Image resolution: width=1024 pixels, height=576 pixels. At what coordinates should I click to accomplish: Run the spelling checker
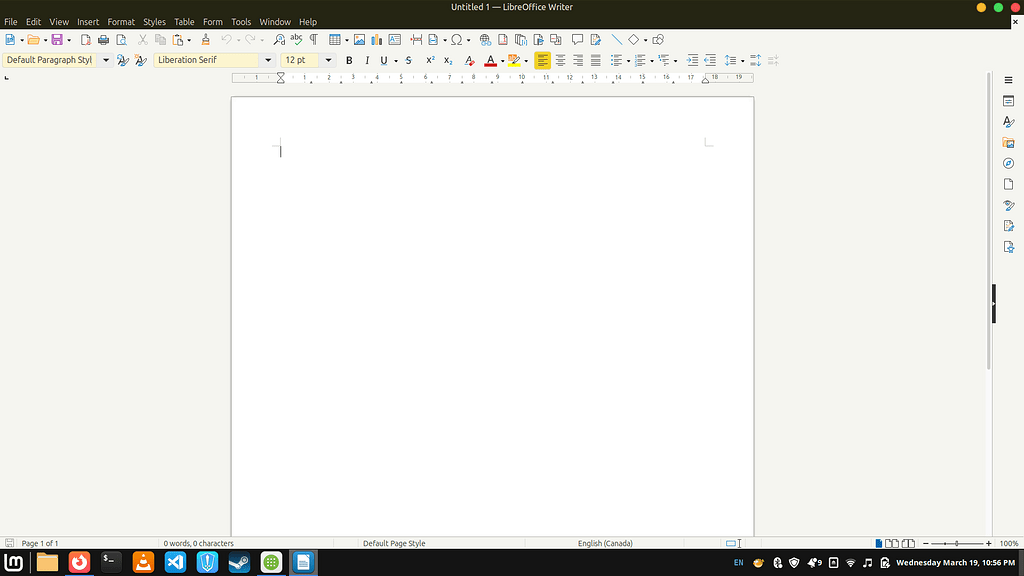click(x=295, y=39)
